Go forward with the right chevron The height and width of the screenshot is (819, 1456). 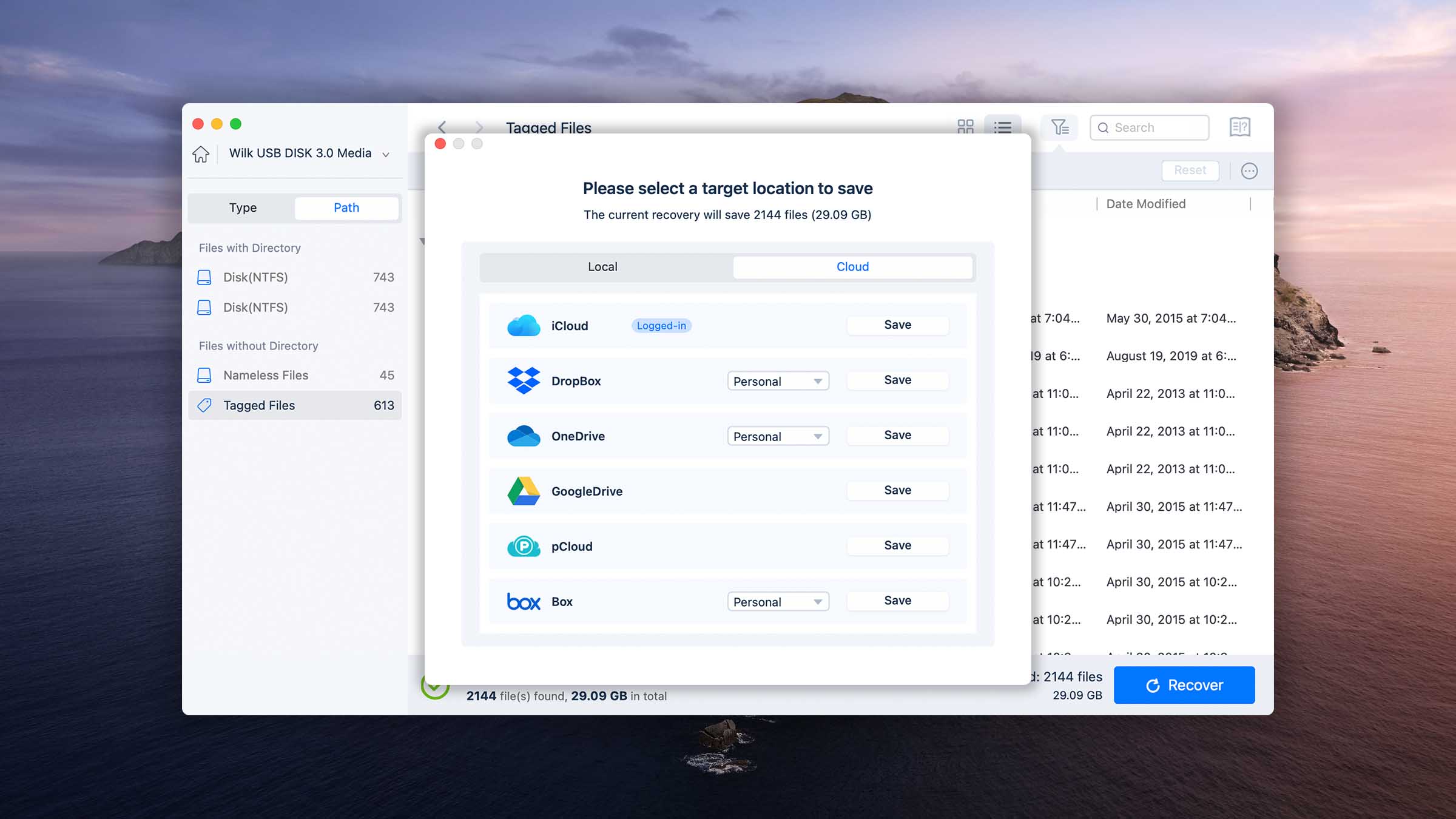coord(479,127)
